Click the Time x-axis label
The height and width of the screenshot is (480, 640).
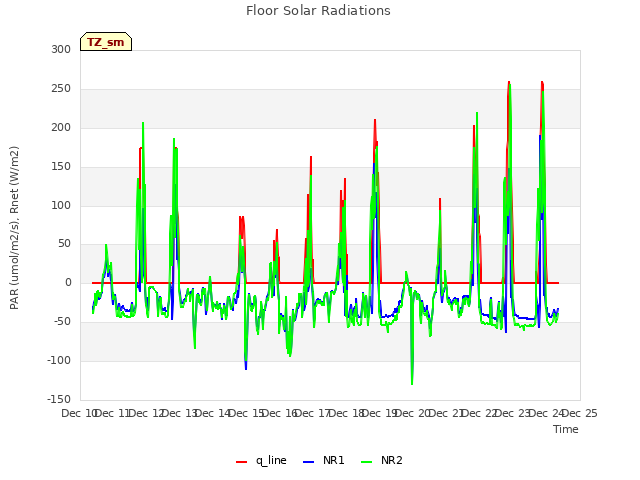coord(566,429)
